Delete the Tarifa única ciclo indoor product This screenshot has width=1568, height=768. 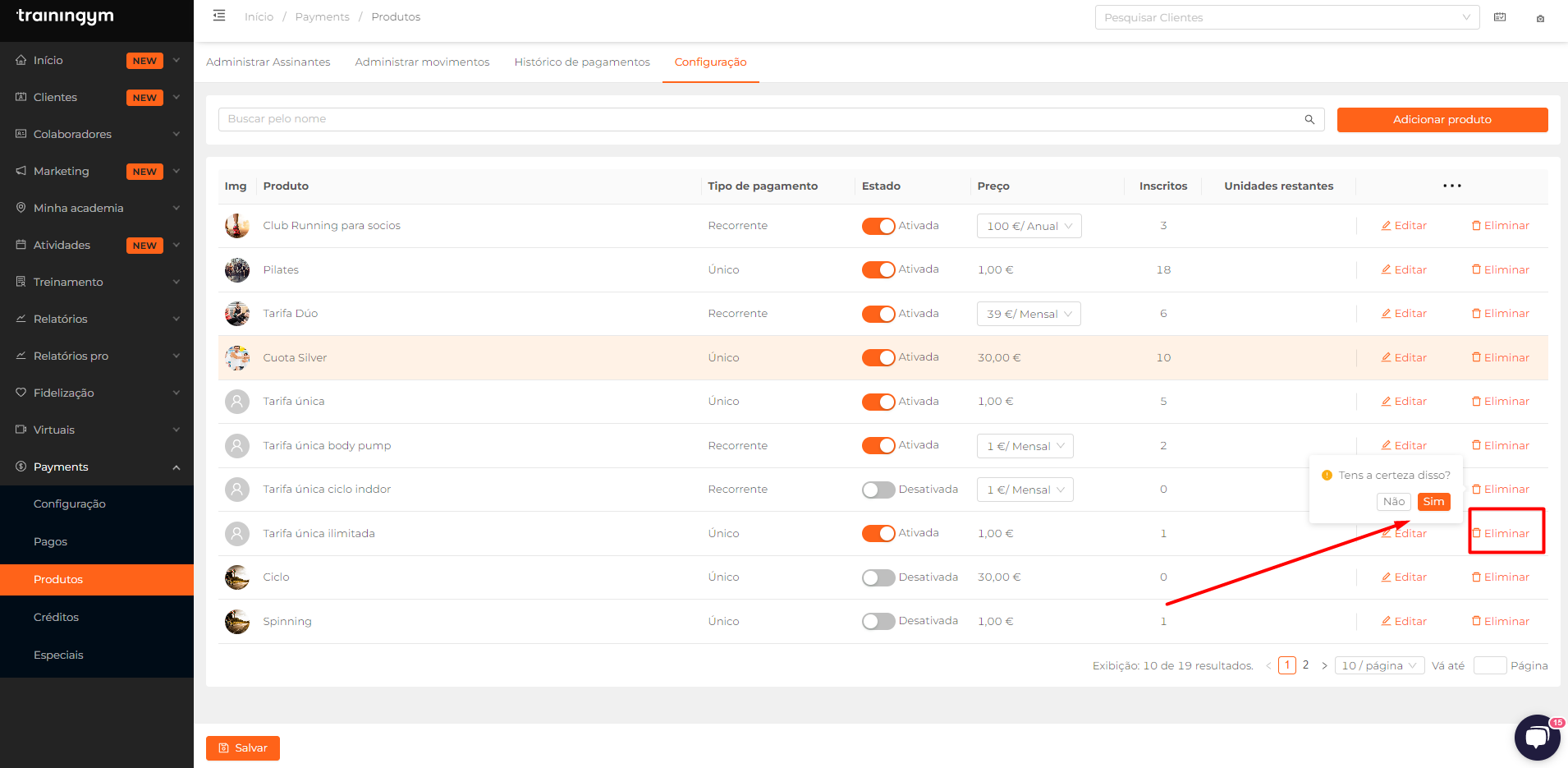[x=1501, y=490]
